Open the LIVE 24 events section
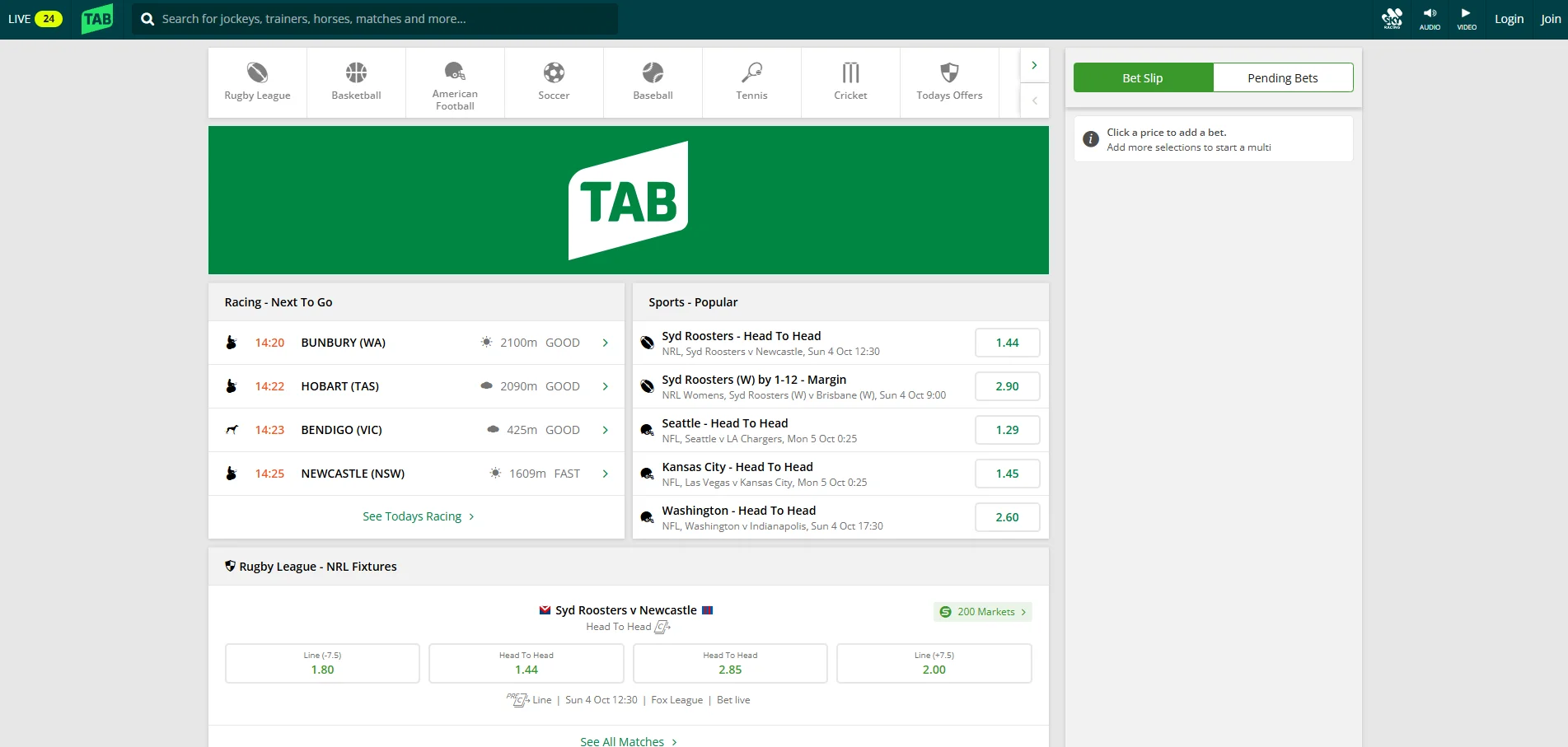Screen dimensions: 1568x747 click(x=35, y=19)
